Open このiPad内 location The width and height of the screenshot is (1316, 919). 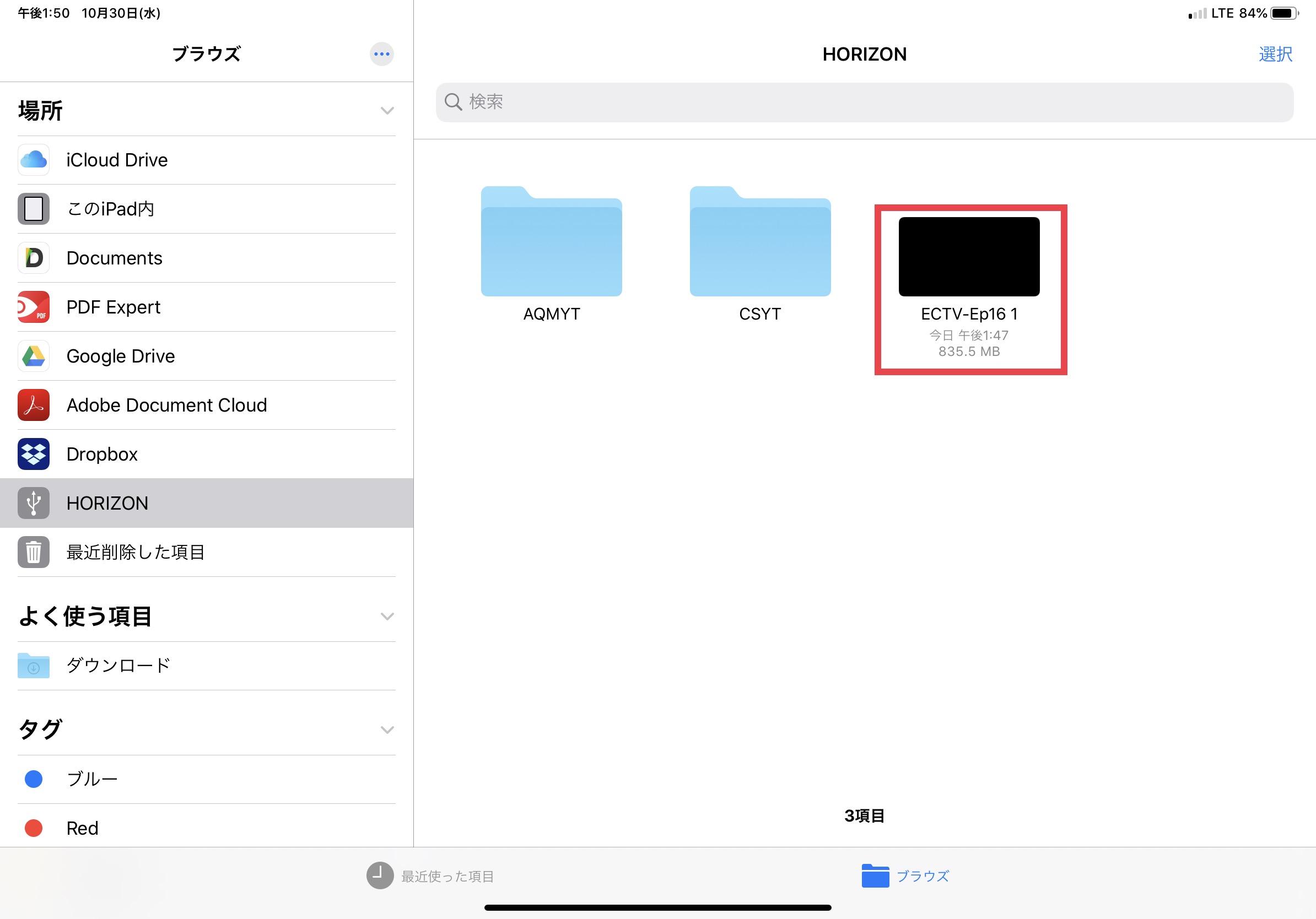click(110, 209)
